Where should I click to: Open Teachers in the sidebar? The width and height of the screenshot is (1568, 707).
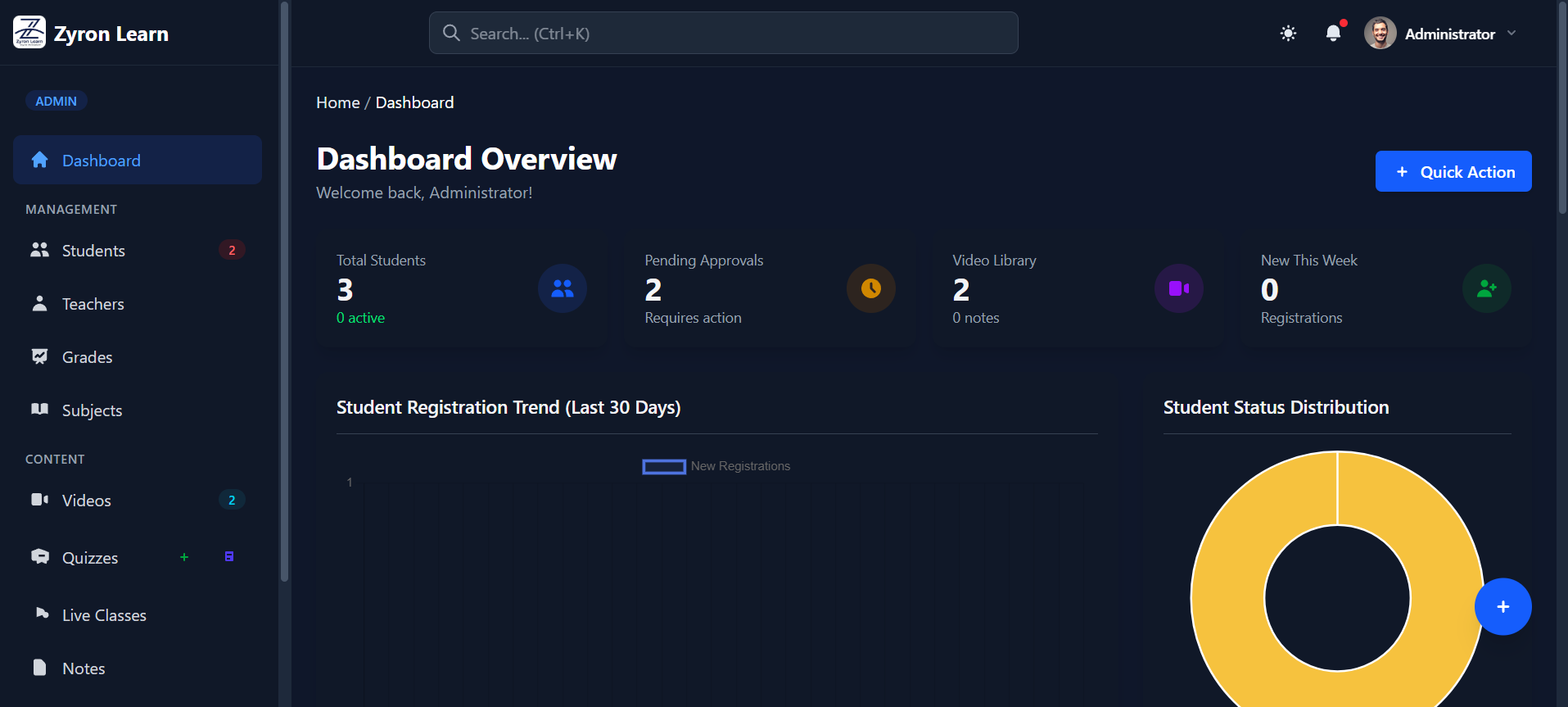coord(138,304)
